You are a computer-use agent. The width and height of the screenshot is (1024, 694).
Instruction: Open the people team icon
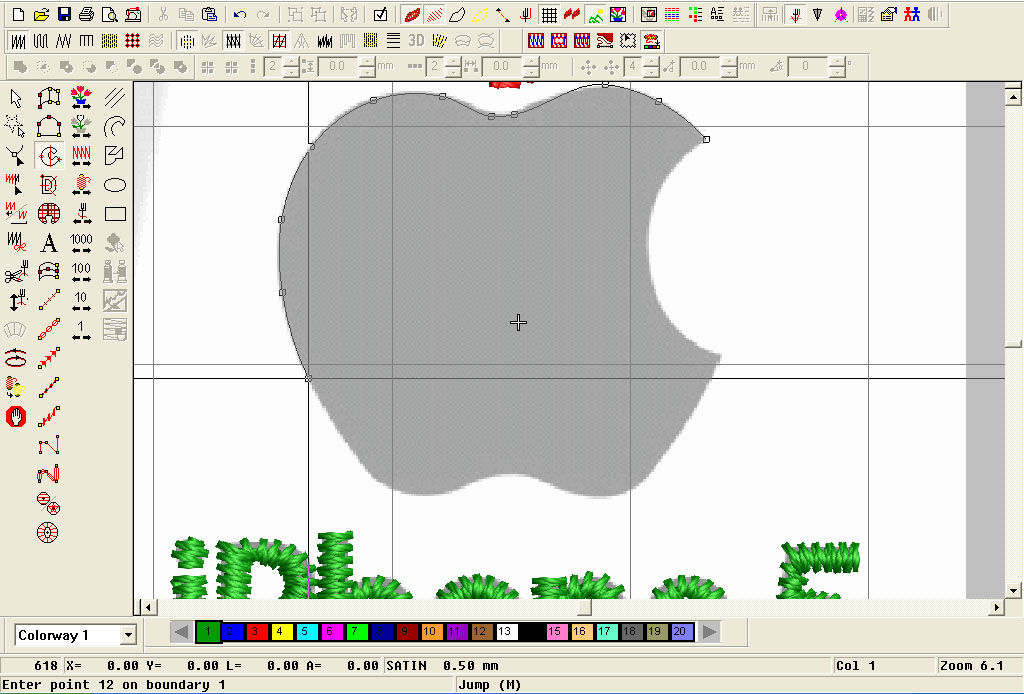click(x=912, y=14)
